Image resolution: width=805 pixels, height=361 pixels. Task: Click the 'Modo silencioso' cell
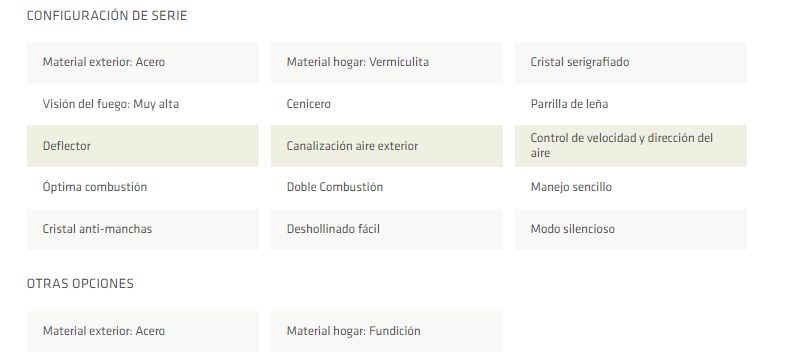[630, 229]
